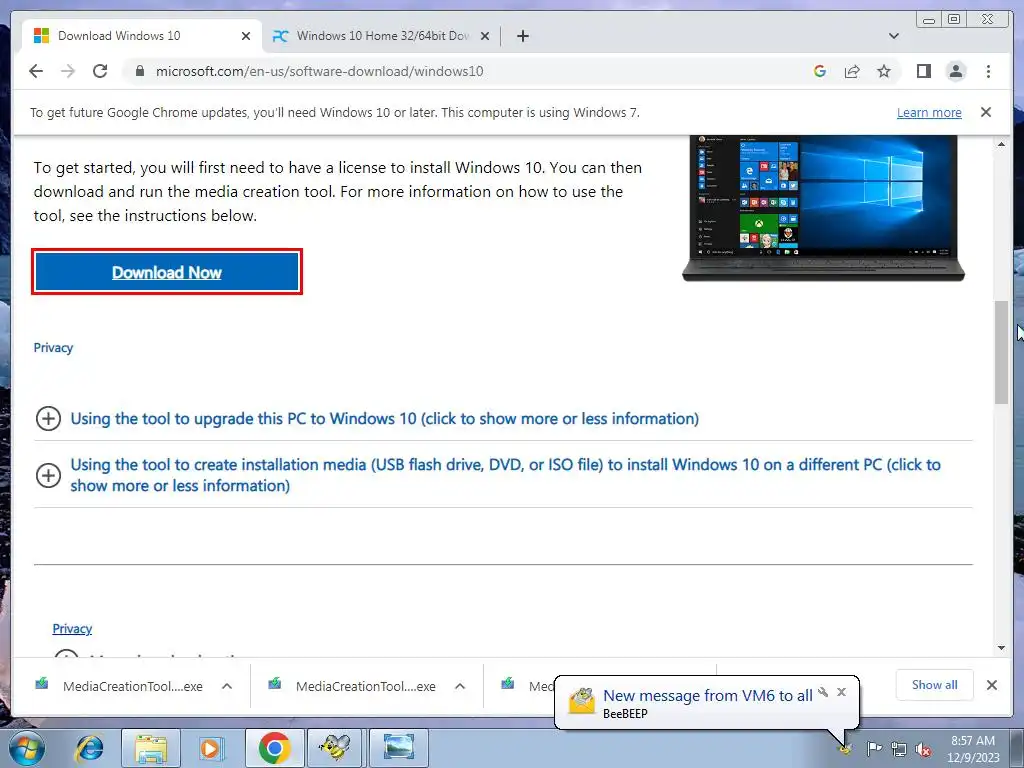Viewport: 1024px width, 768px height.
Task: Switch to Windows 10 Home 32/64bit tab
Action: [x=382, y=36]
